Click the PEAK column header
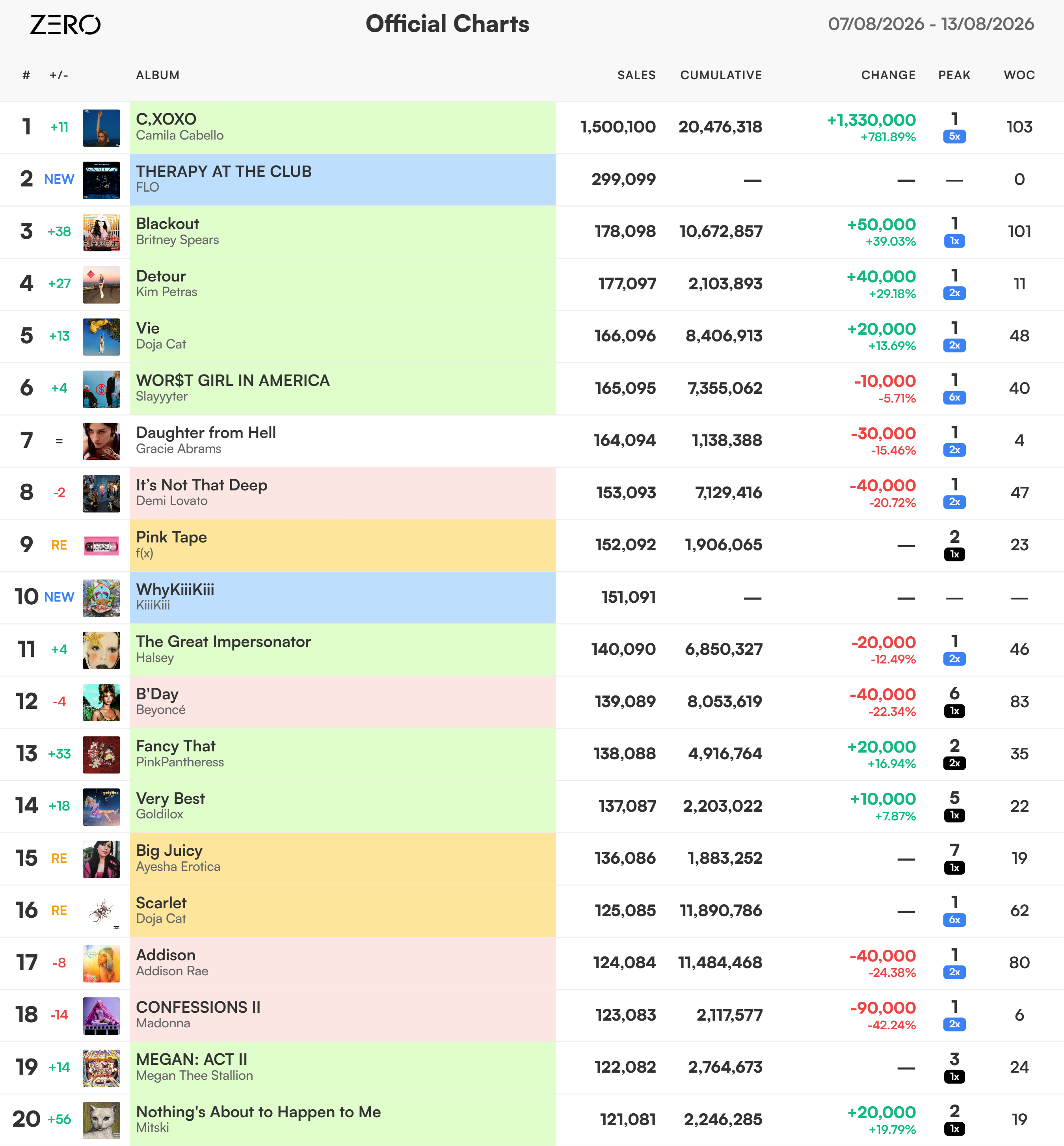This screenshot has height=1146, width=1064. tap(954, 75)
